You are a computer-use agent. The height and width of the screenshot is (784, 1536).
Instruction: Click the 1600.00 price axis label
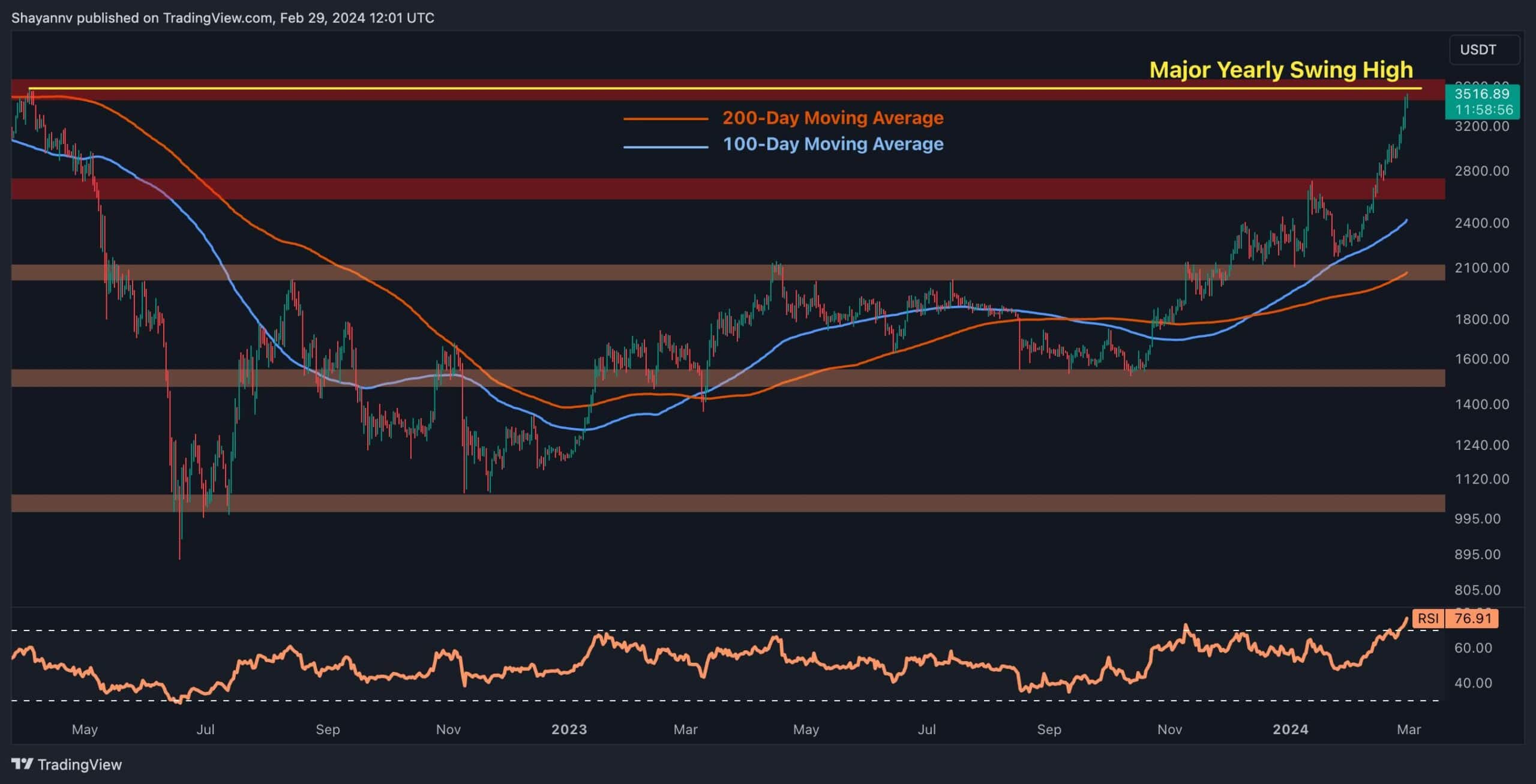1481,359
